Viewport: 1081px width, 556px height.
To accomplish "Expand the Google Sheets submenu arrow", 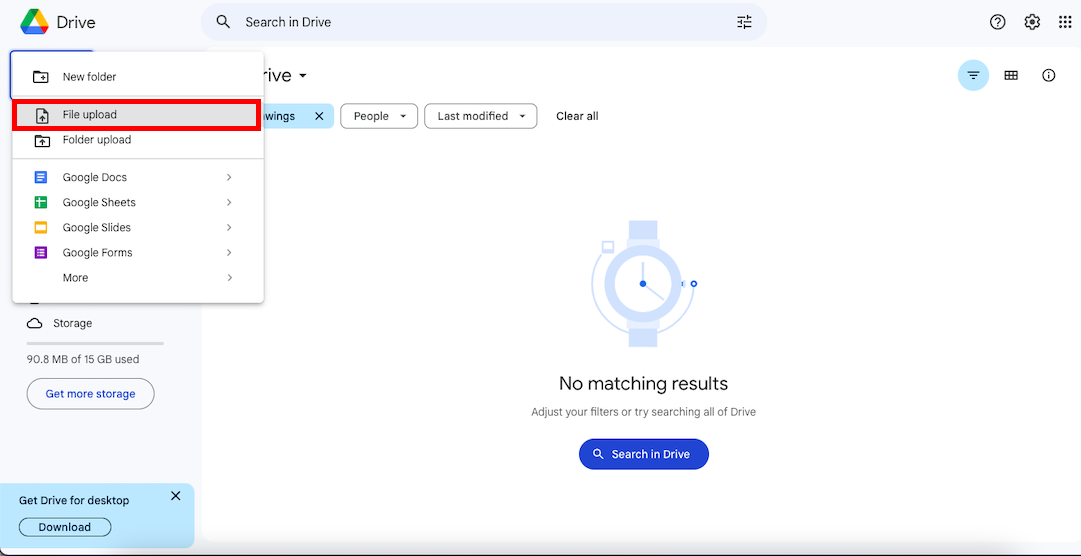I will coord(230,202).
